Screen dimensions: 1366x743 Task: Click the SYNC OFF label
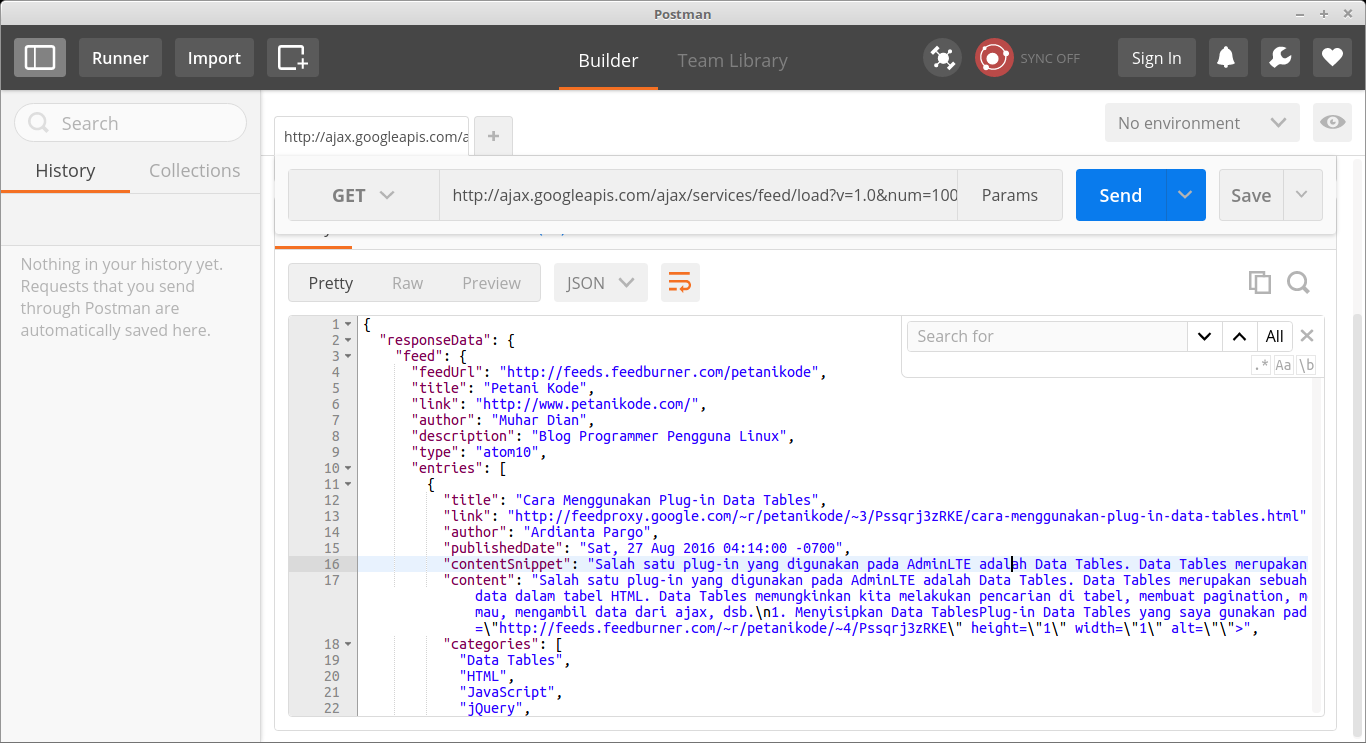coord(1050,58)
